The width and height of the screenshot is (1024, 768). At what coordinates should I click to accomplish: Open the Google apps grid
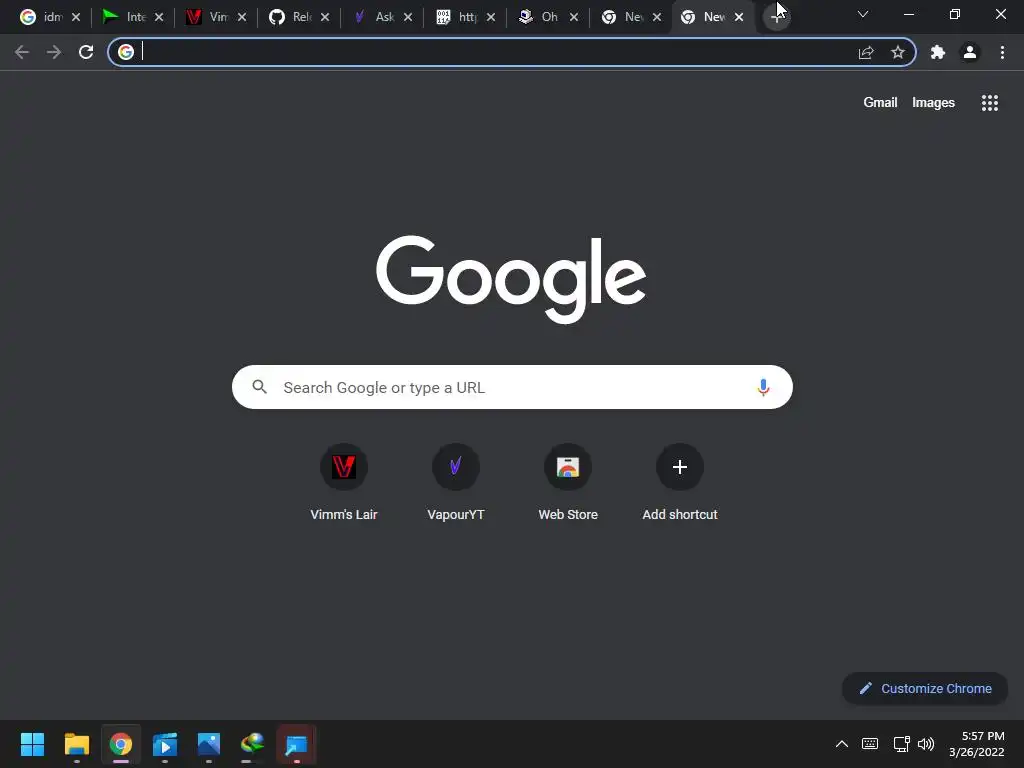(x=990, y=103)
